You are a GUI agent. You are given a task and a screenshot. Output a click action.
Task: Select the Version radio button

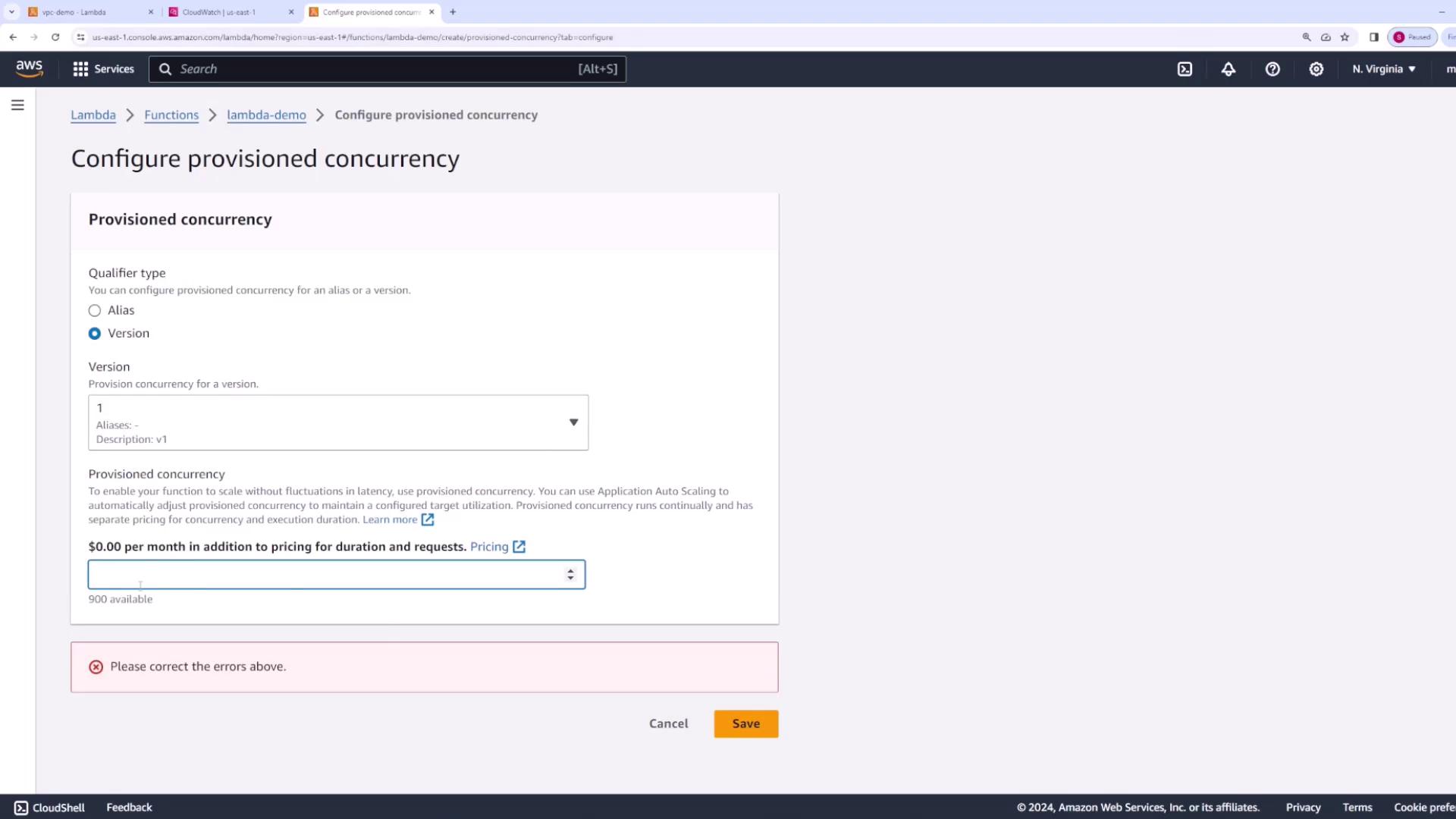pos(95,334)
